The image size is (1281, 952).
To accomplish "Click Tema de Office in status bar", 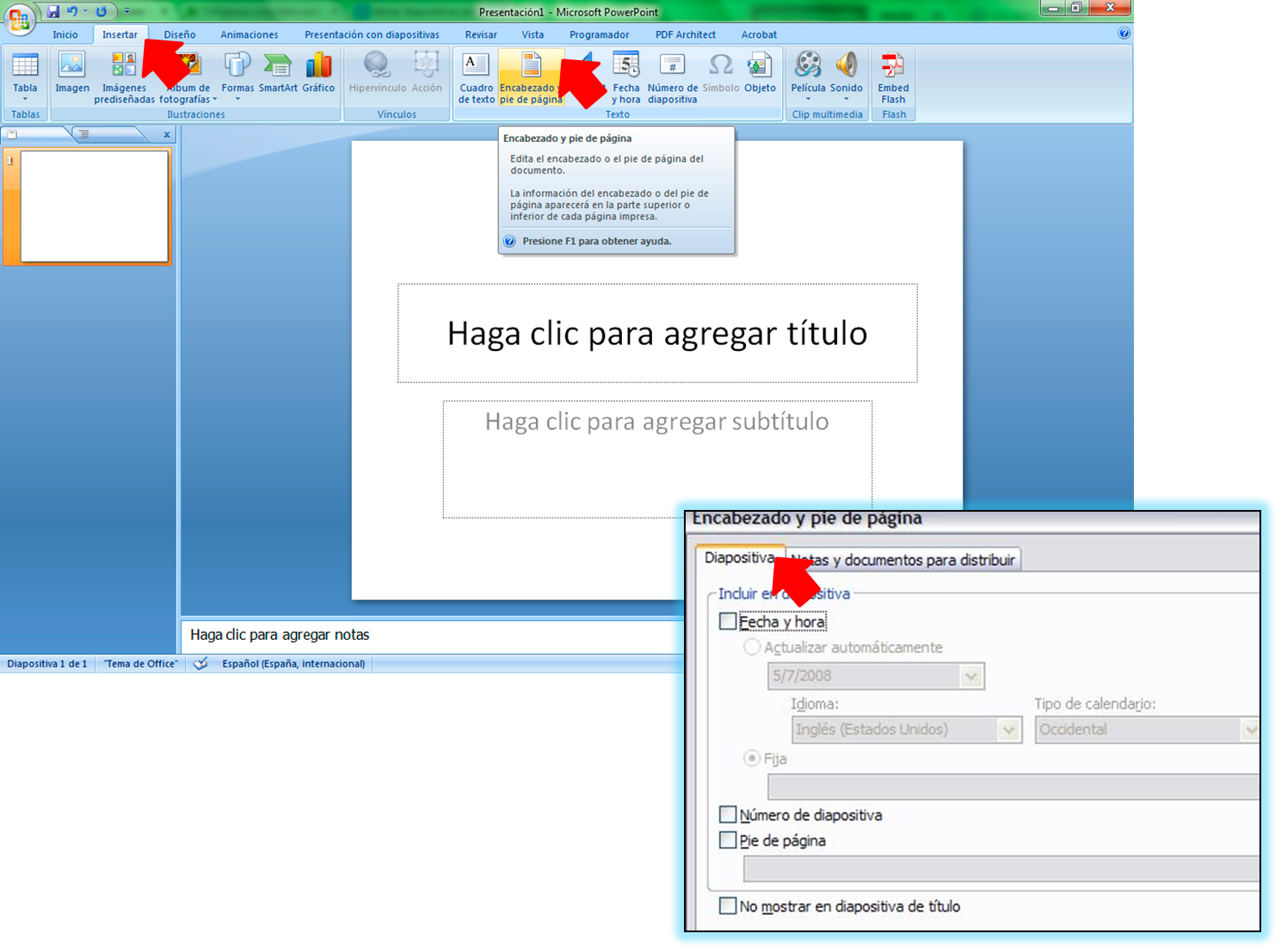I will tap(141, 664).
